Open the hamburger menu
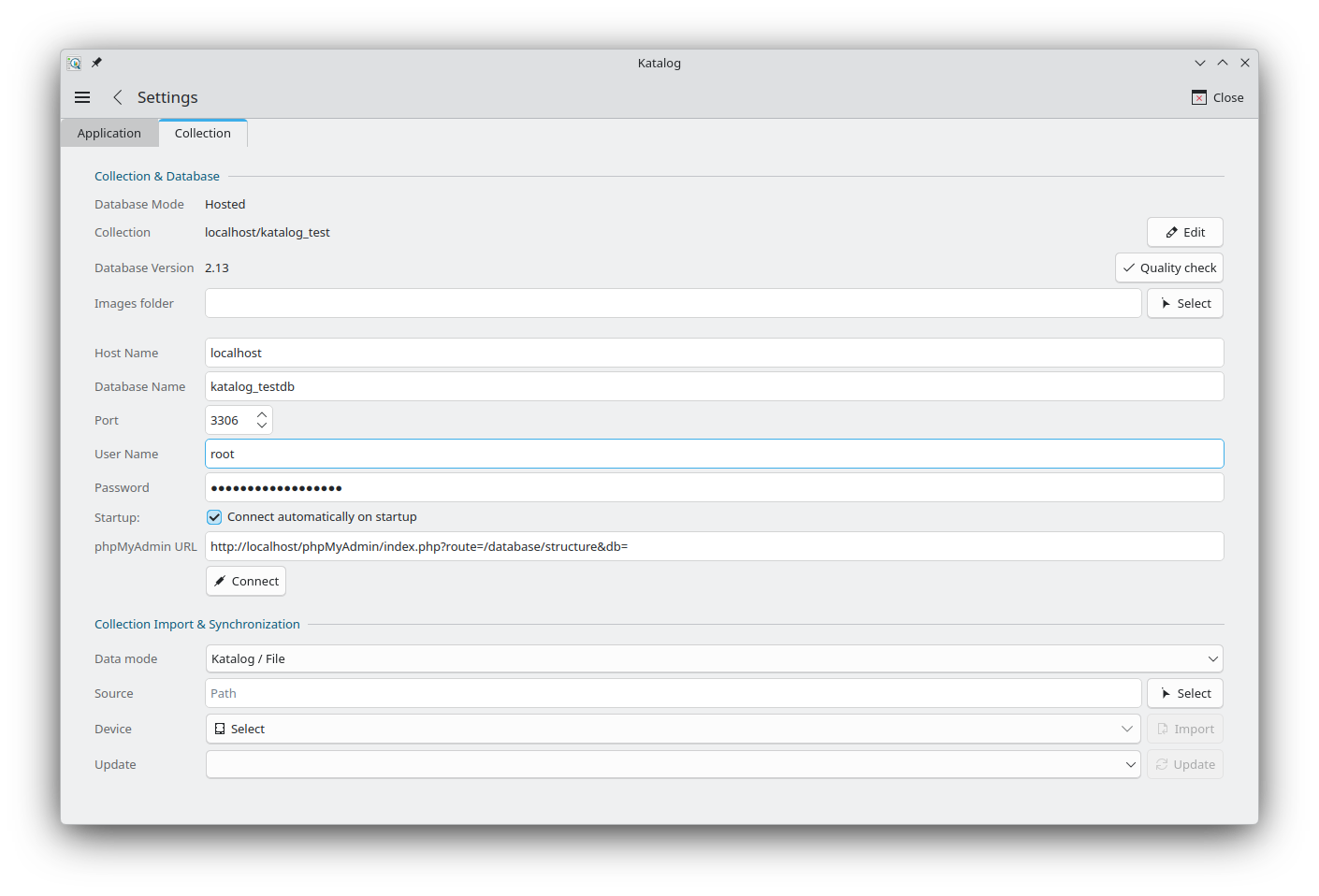The image size is (1319, 896). pyautogui.click(x=82, y=97)
